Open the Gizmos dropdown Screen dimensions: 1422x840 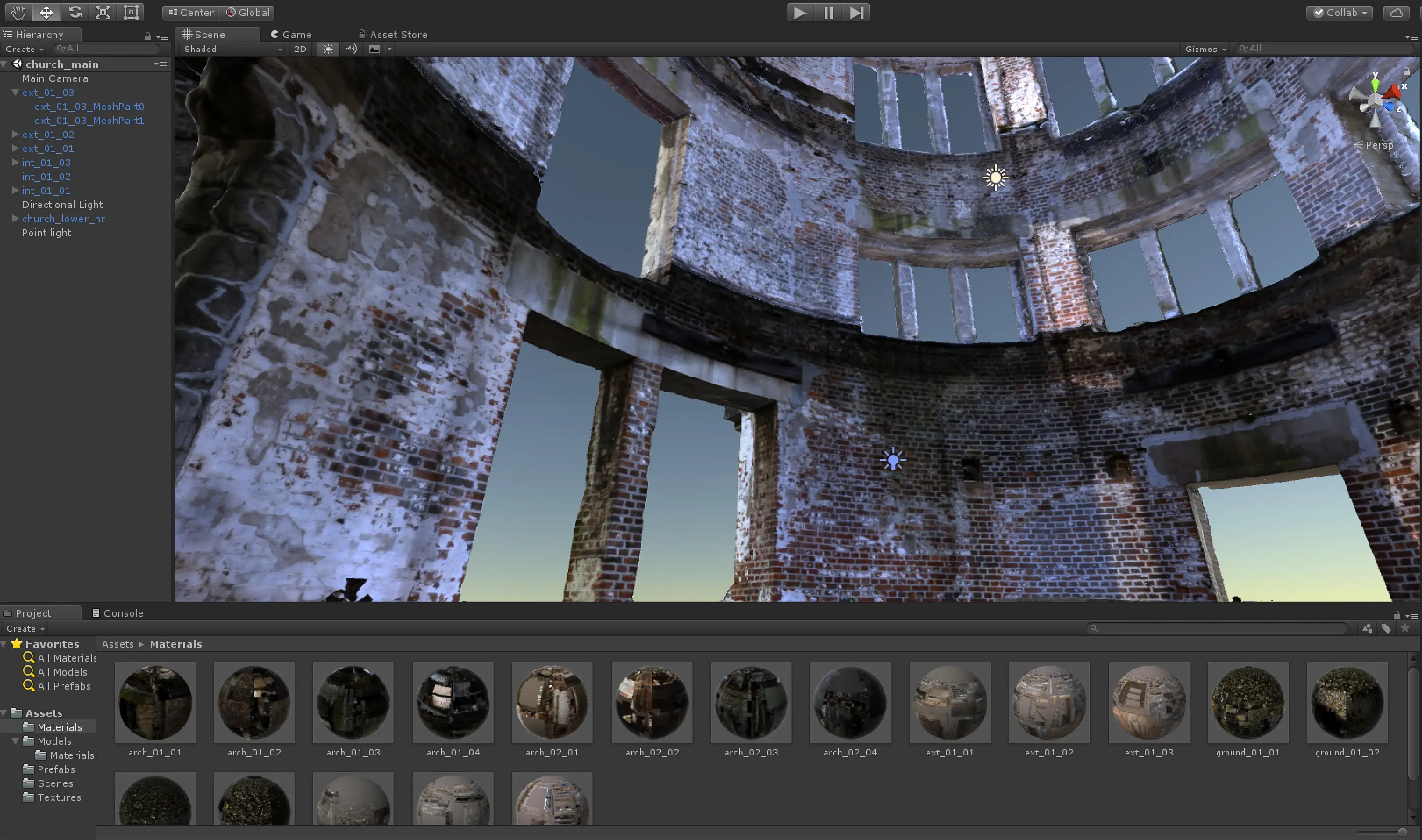tap(1206, 49)
